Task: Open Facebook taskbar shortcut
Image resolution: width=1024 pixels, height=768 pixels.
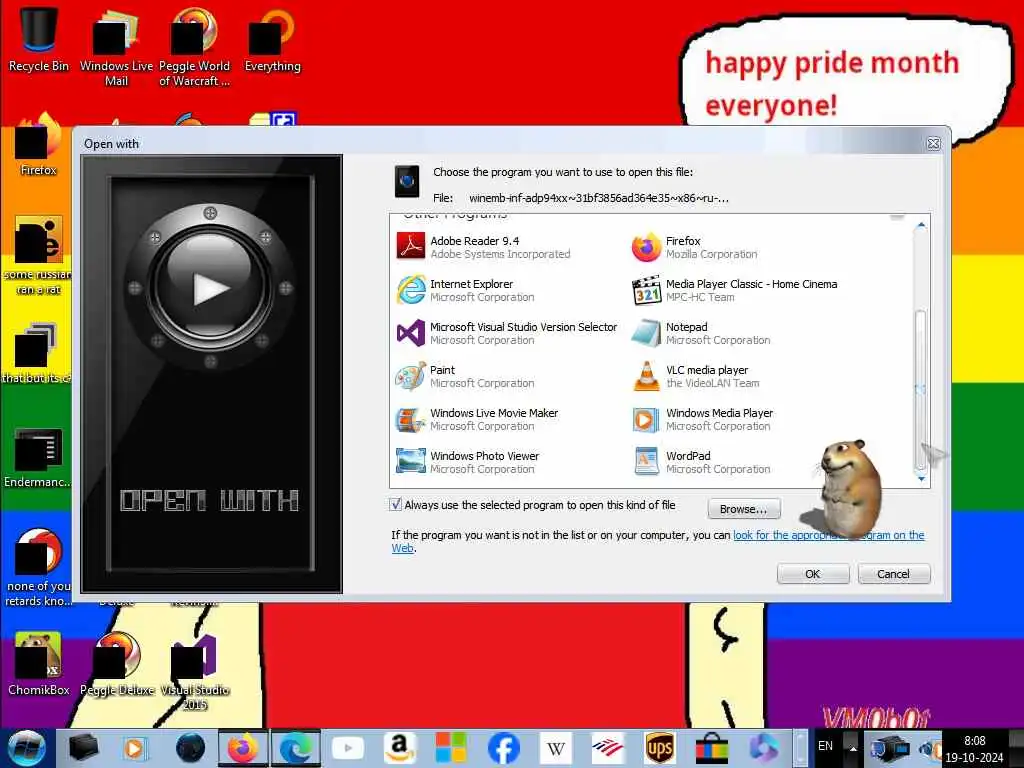Action: (x=504, y=748)
